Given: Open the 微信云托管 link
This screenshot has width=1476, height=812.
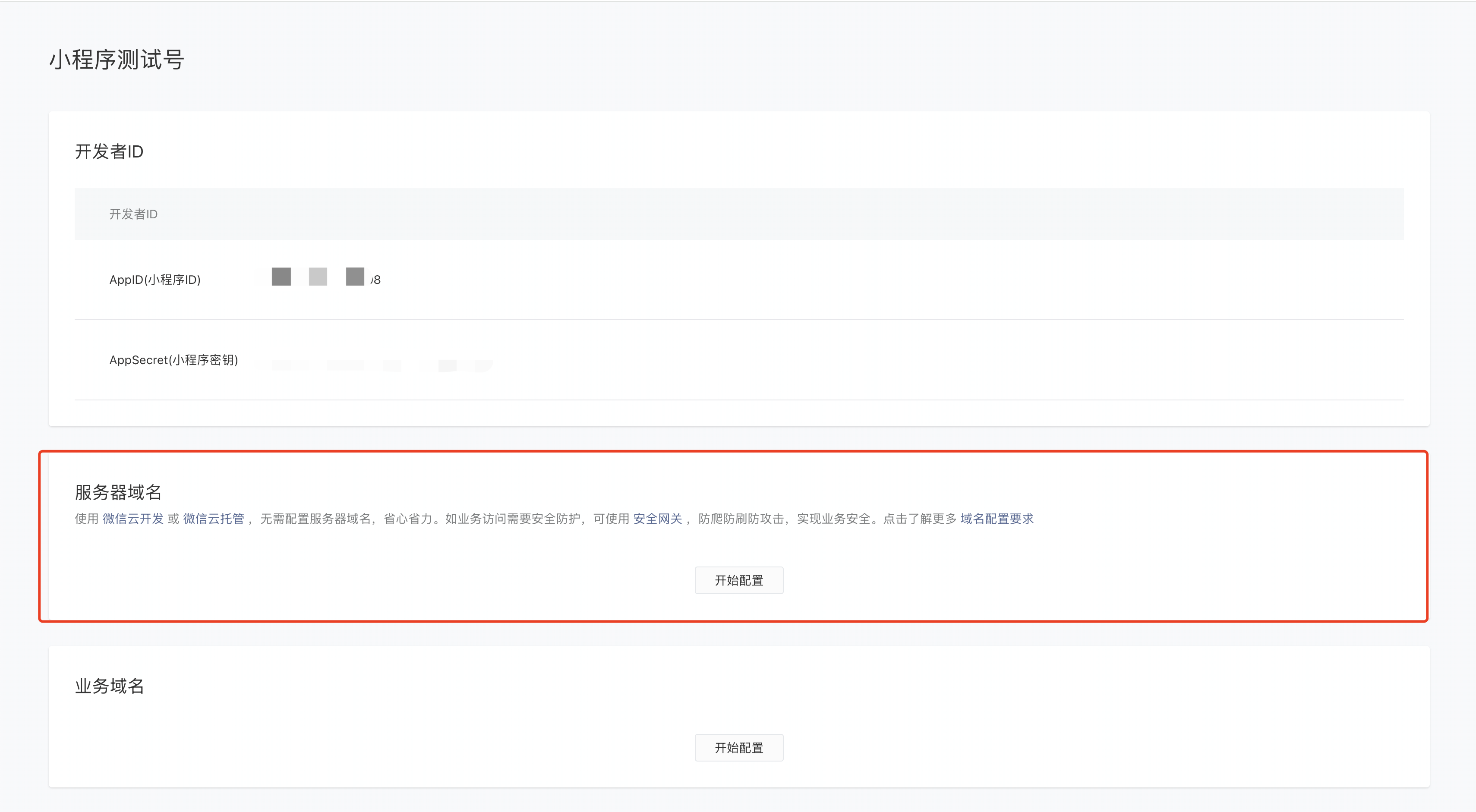Looking at the screenshot, I should pyautogui.click(x=213, y=519).
